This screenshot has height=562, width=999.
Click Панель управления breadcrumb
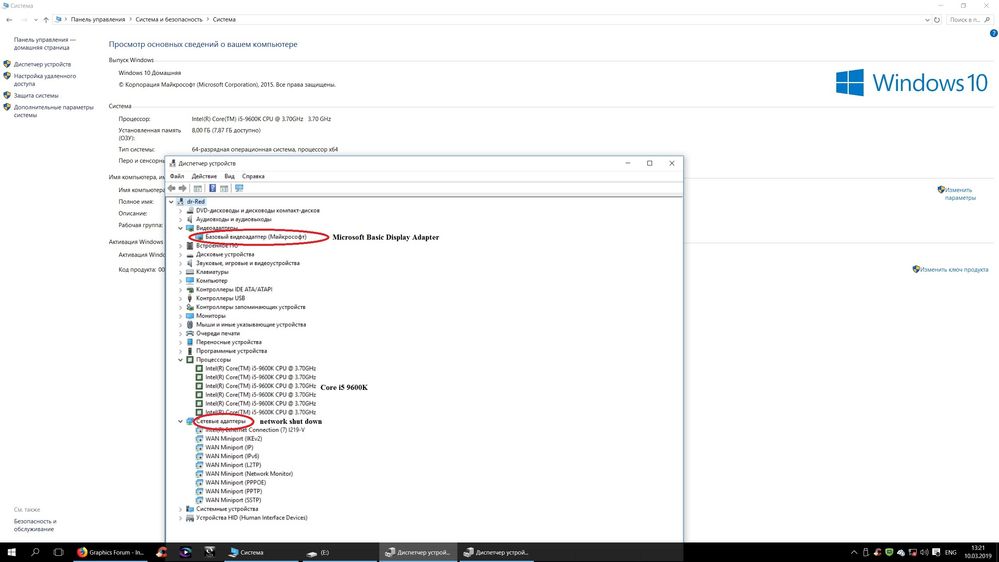[97, 20]
